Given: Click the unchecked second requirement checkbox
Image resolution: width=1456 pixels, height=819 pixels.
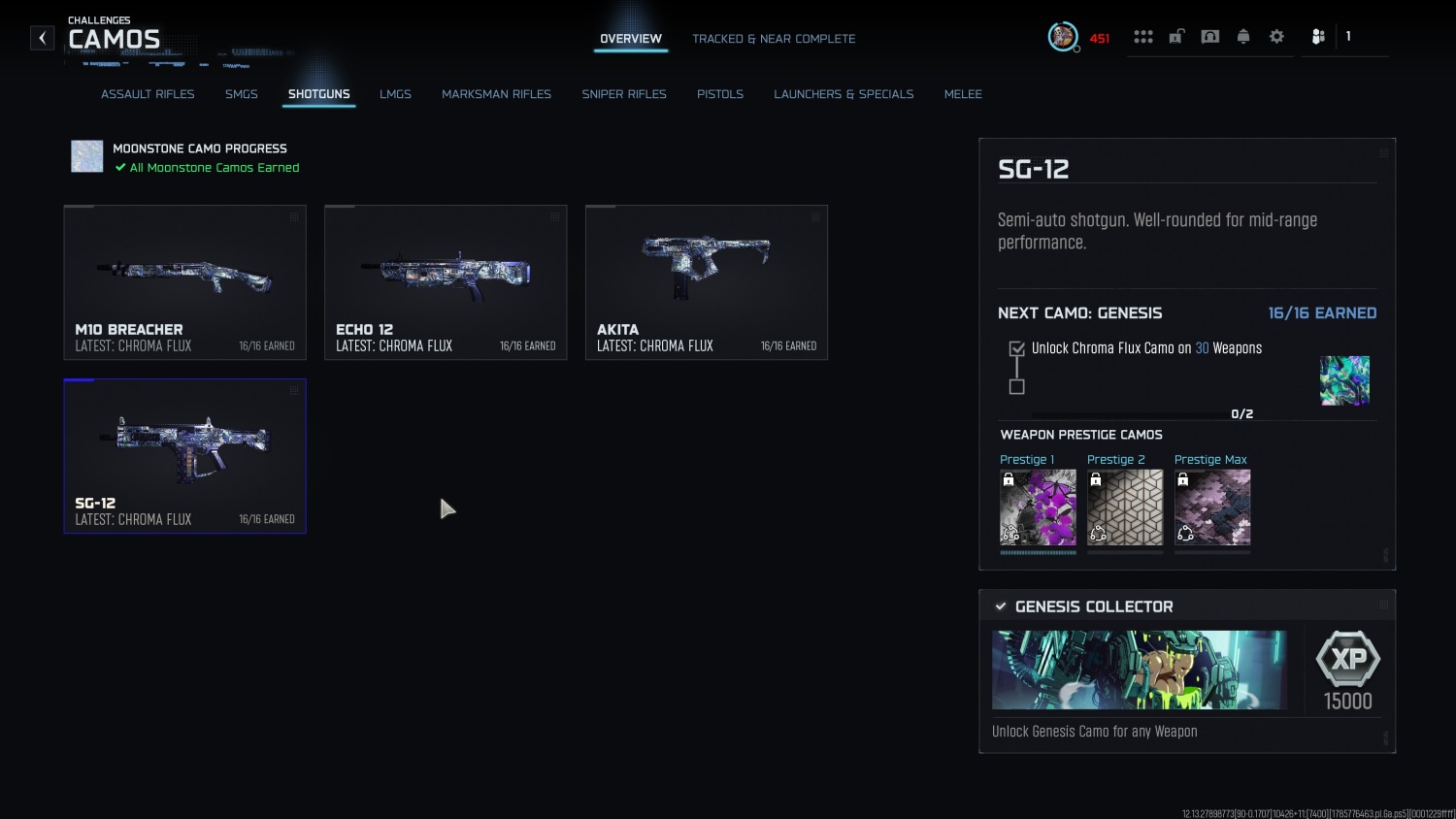Looking at the screenshot, I should click(1016, 387).
